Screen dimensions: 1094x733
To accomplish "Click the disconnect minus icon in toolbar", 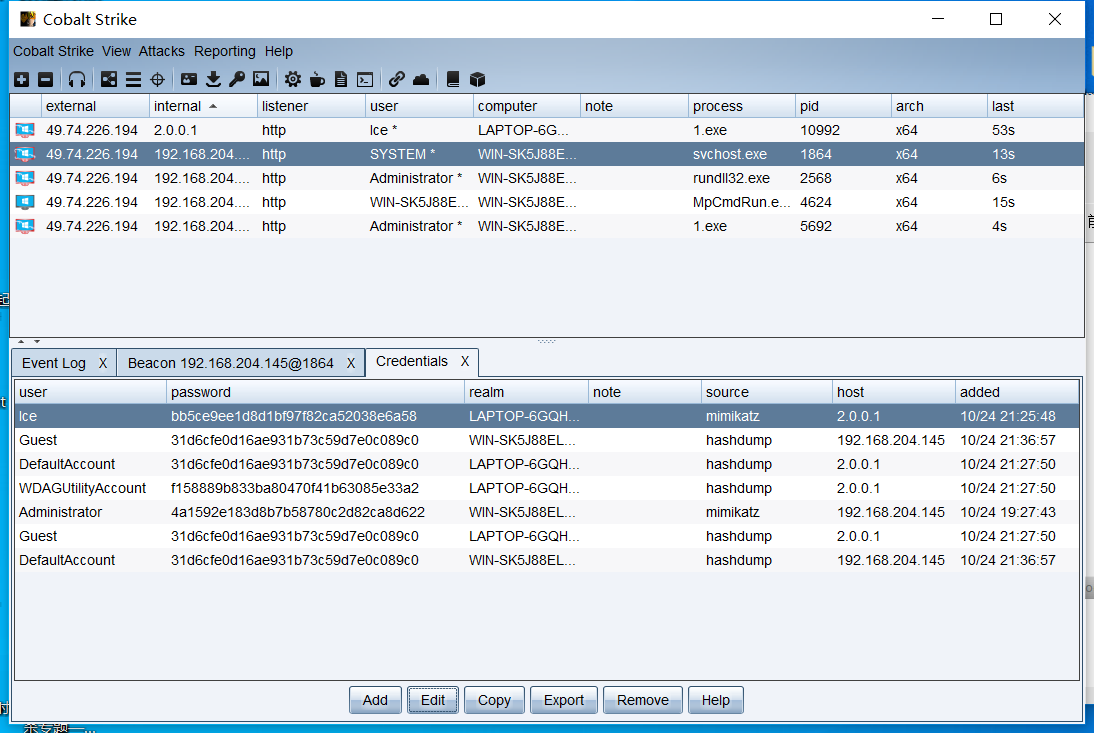I will pyautogui.click(x=45, y=80).
